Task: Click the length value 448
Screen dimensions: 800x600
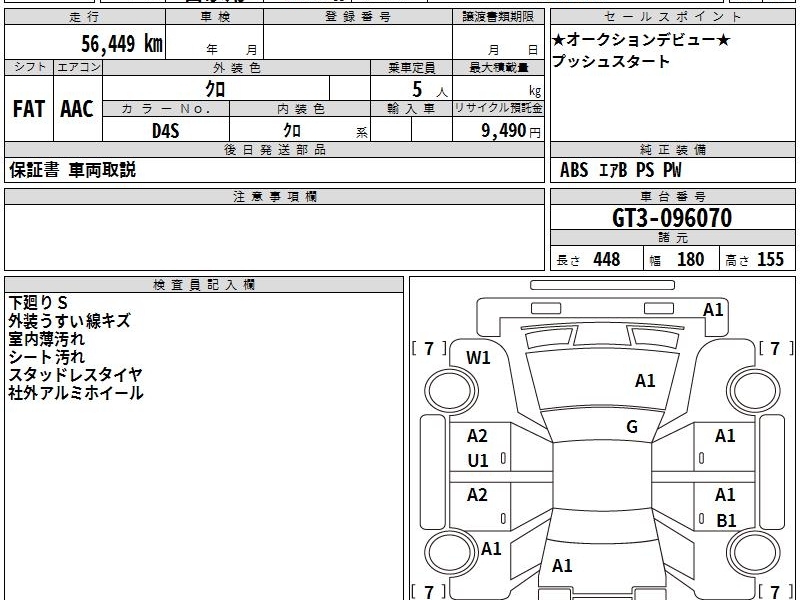Action: tap(607, 259)
